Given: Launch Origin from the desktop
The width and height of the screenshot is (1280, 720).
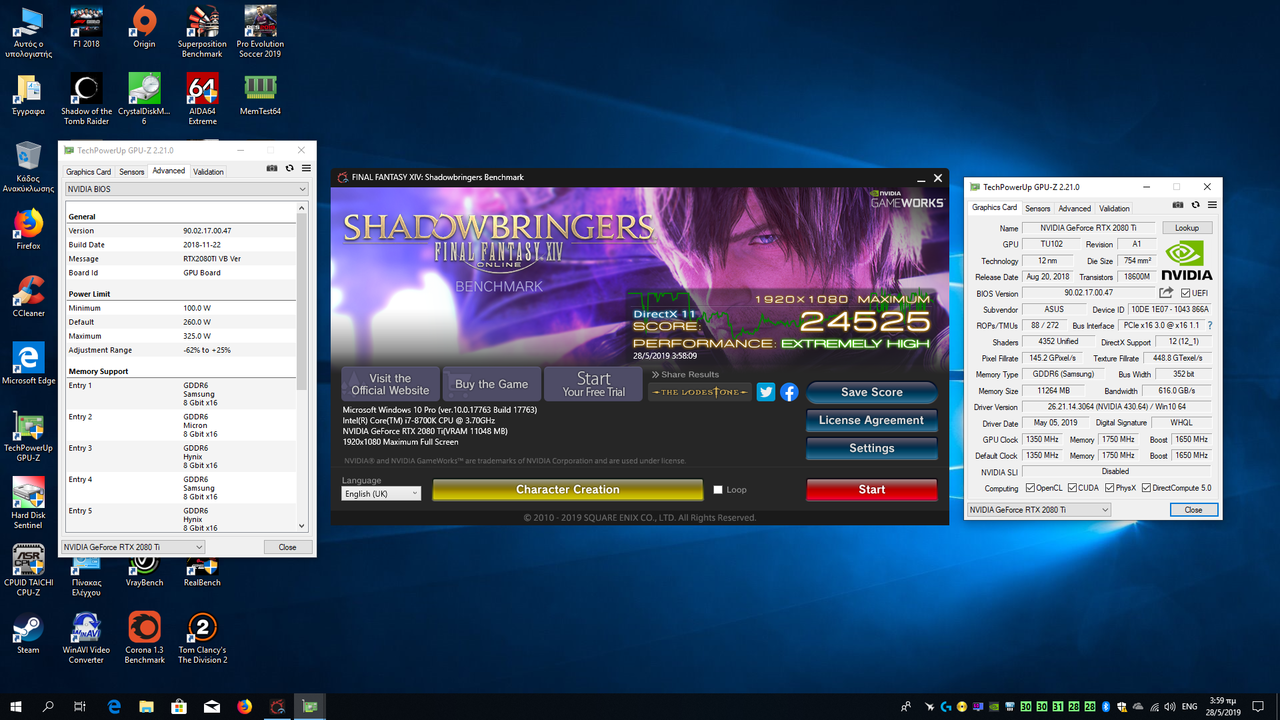Looking at the screenshot, I should coord(144,28).
